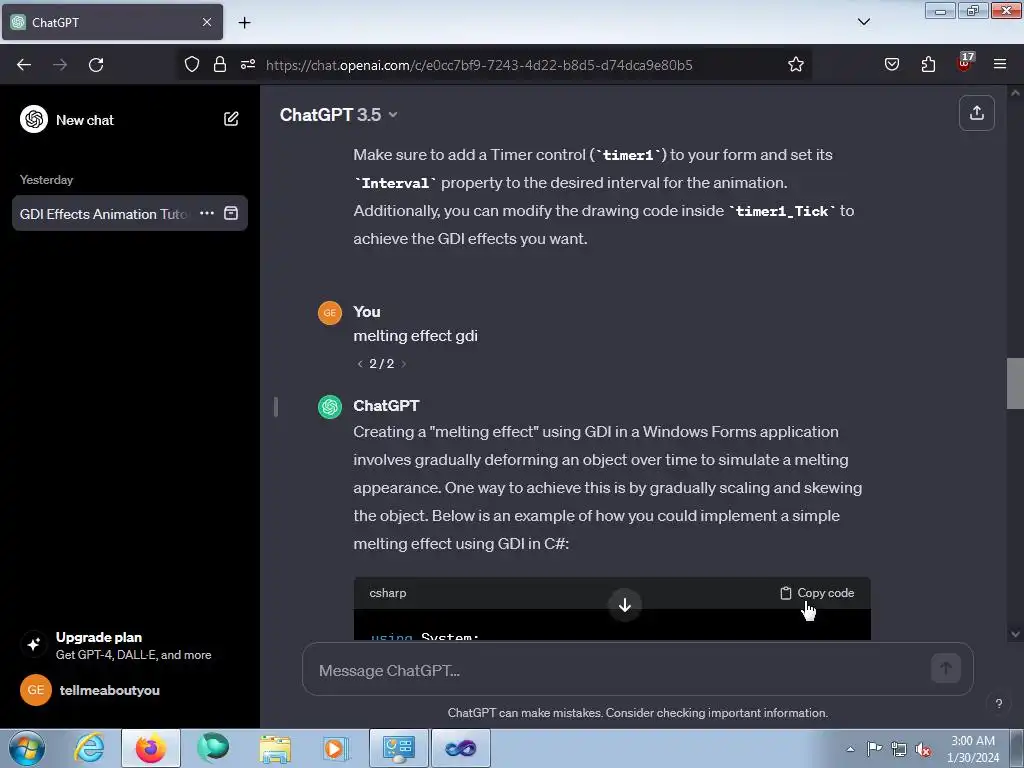The image size is (1024, 768).
Task: Open the Windows Start menu orb
Action: click(x=27, y=748)
